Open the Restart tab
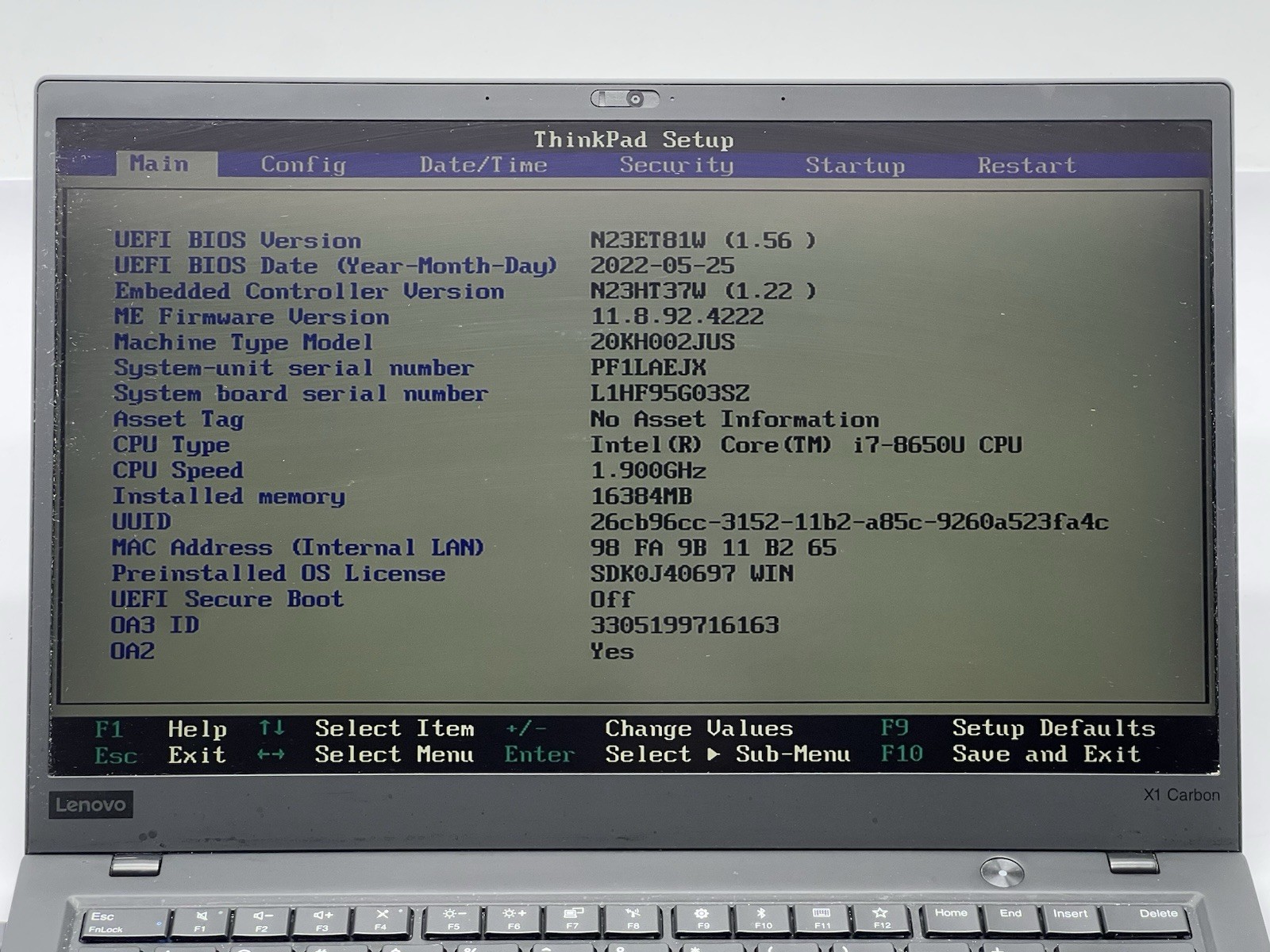The width and height of the screenshot is (1270, 952). pyautogui.click(x=1026, y=165)
